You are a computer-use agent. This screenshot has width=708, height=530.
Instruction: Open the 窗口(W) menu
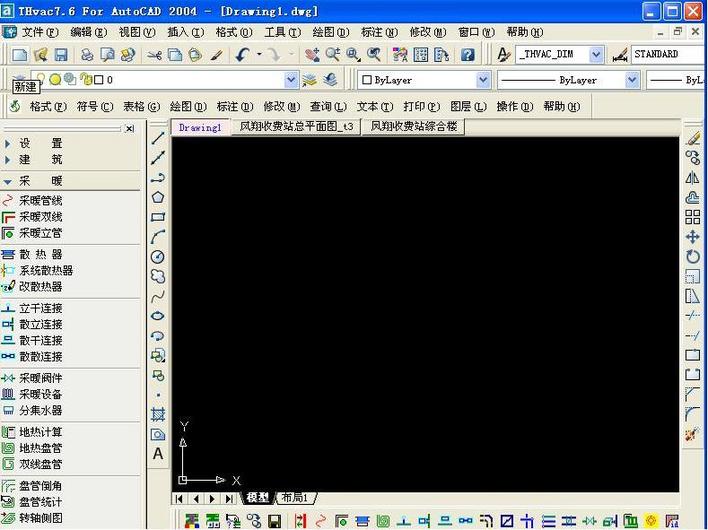tap(476, 32)
